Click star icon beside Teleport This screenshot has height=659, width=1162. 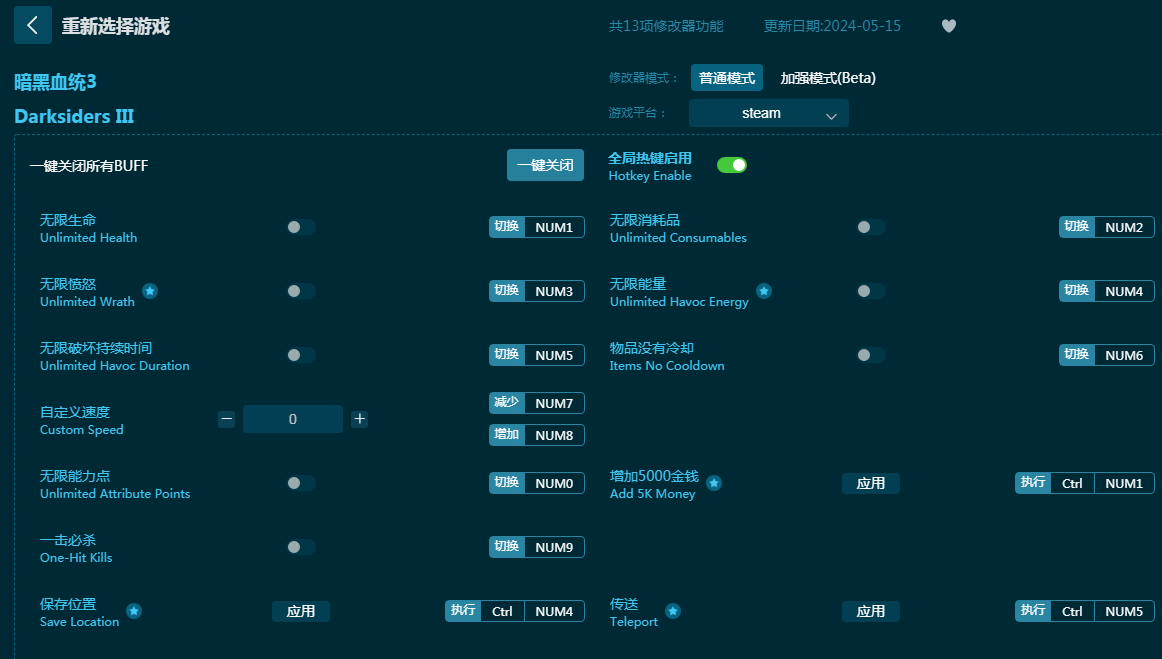point(673,612)
